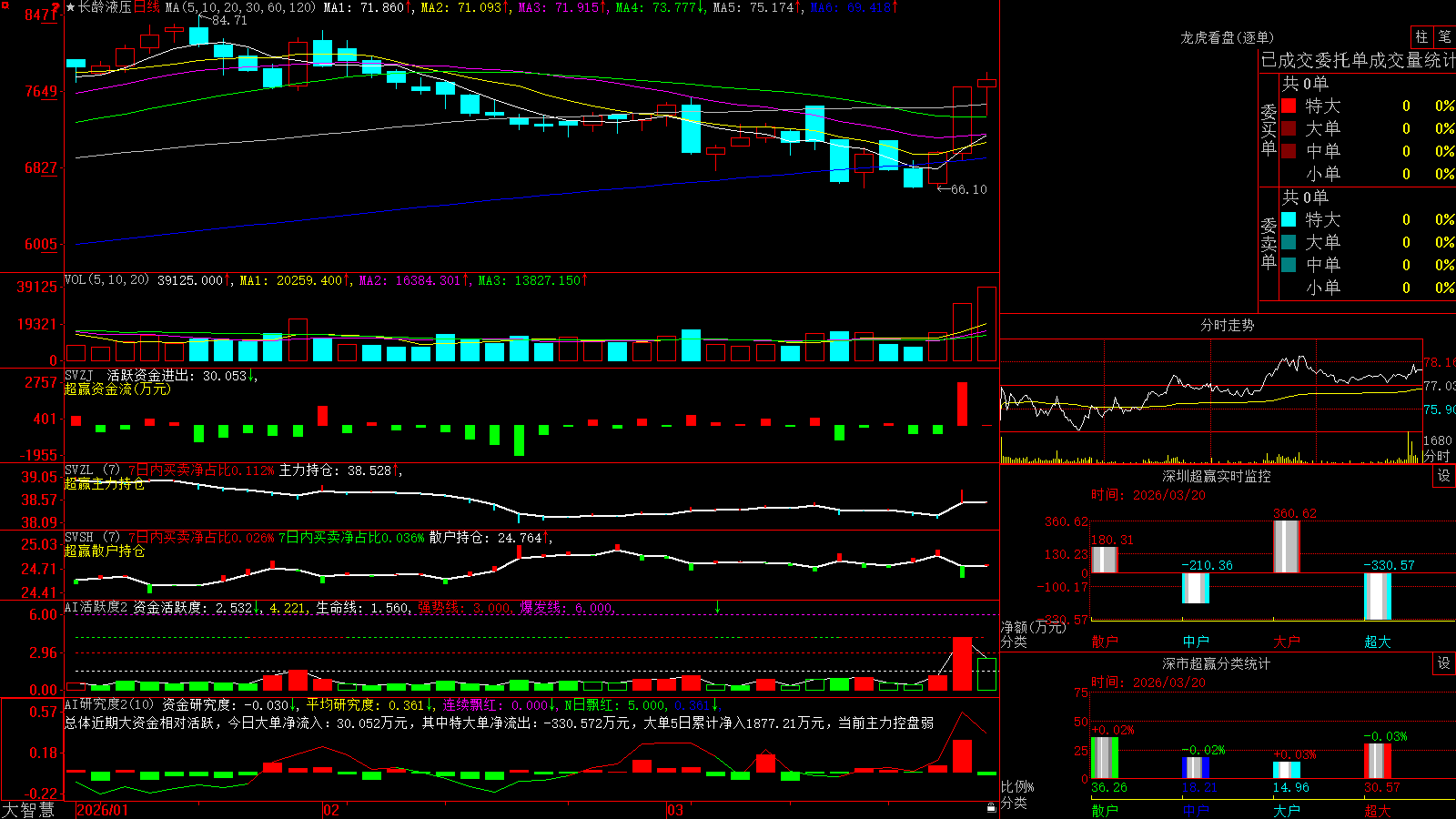Click the cyan 特大 sell-order swatch
Image resolution: width=1456 pixels, height=819 pixels.
(x=1289, y=219)
